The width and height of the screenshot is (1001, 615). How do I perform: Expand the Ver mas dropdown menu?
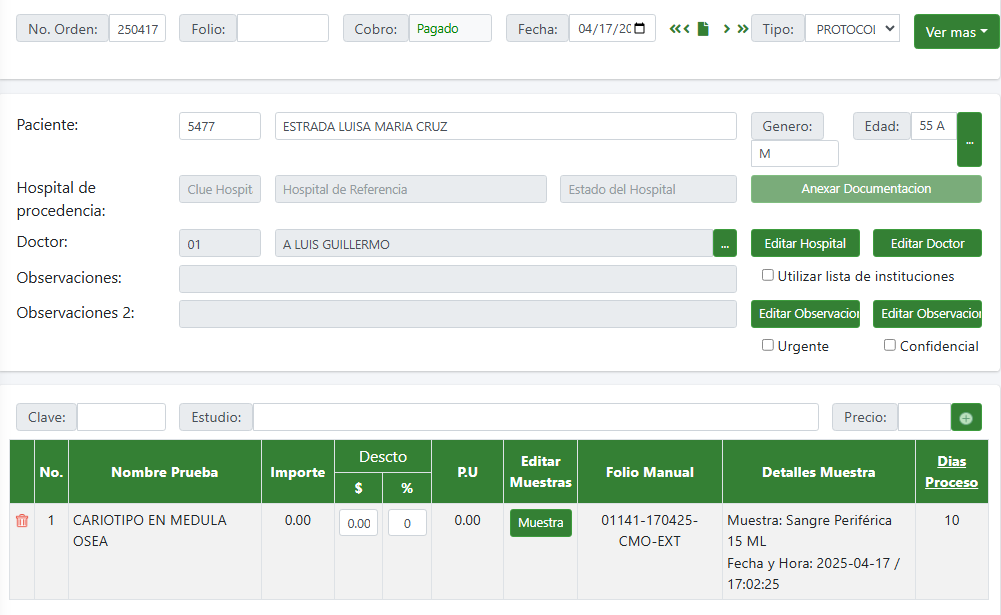[956, 32]
